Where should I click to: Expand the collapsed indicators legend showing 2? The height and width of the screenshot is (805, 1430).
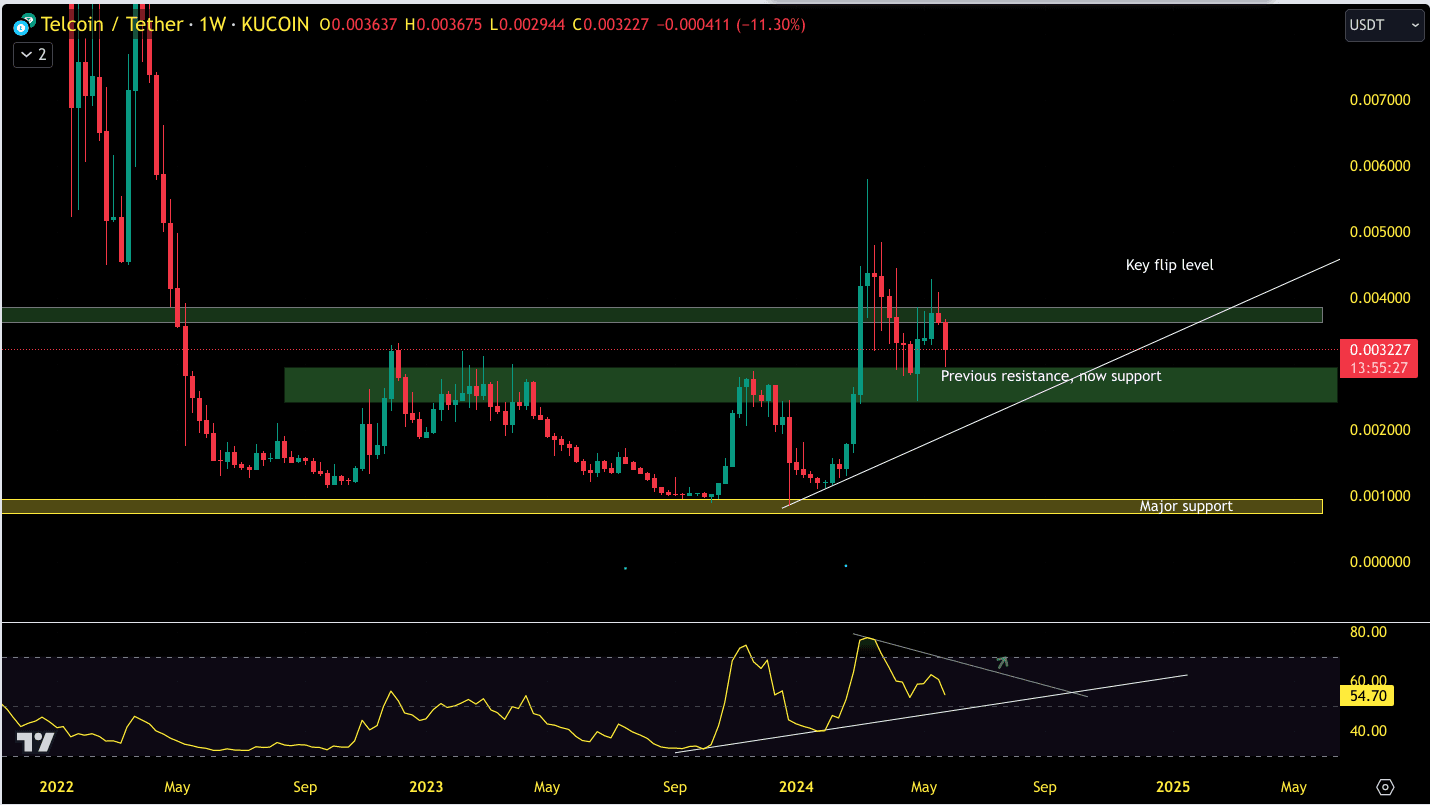(x=31, y=54)
